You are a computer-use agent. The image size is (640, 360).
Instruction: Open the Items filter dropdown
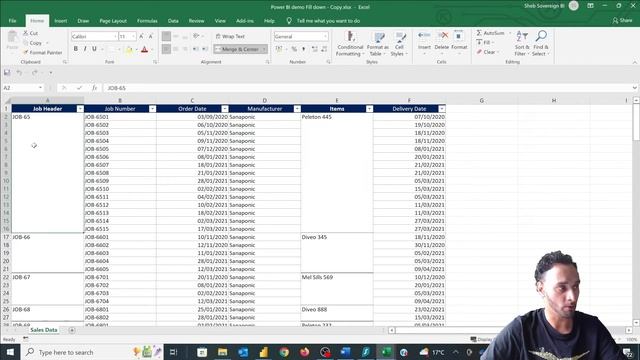coord(369,109)
